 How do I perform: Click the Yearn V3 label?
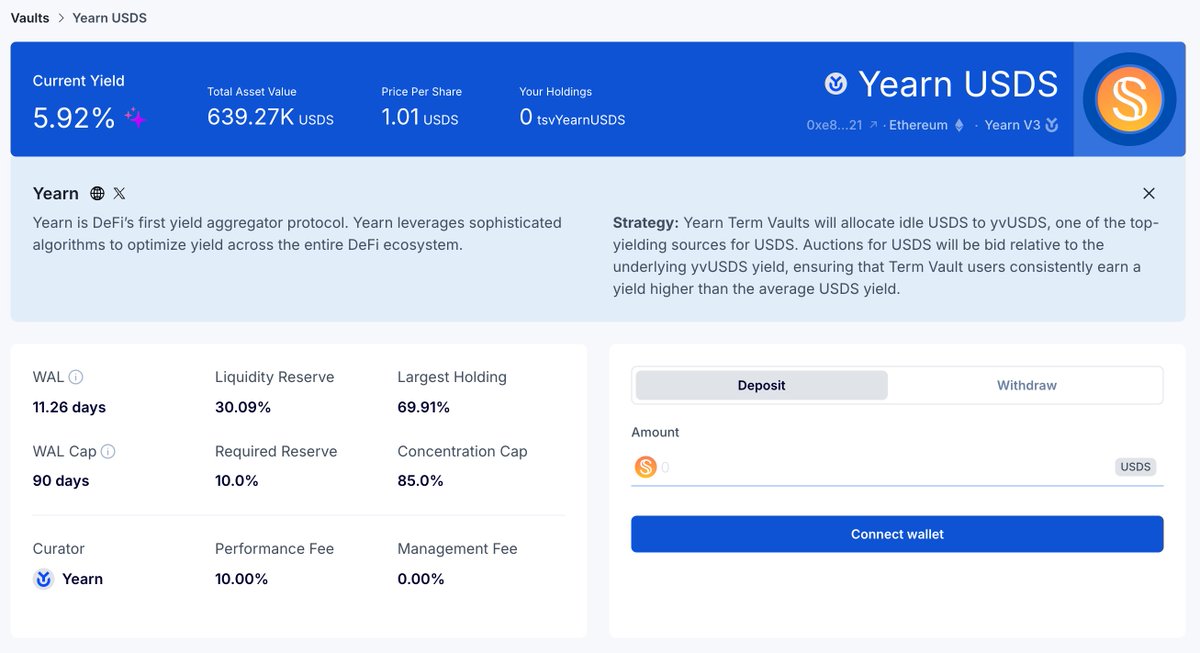pyautogui.click(x=1012, y=125)
